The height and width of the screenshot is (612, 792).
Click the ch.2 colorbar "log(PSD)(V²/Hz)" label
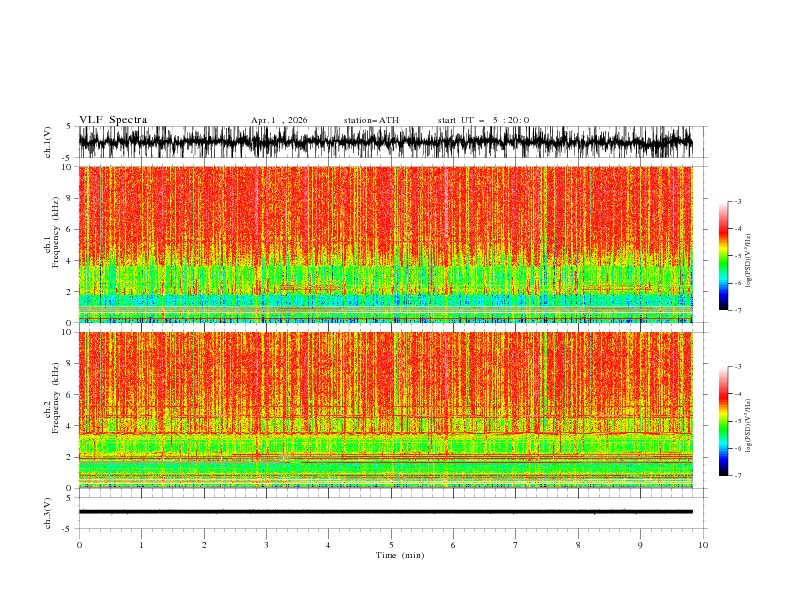click(x=749, y=426)
